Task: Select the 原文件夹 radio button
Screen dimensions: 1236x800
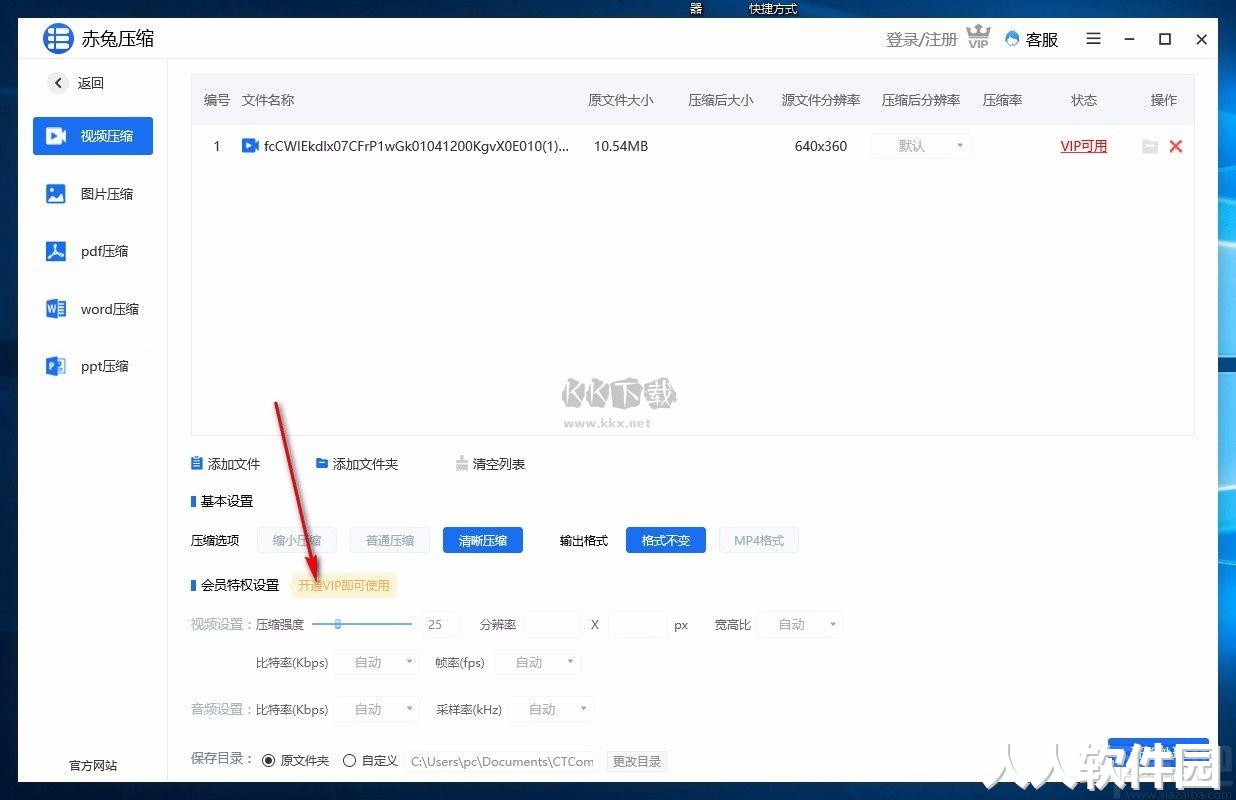Action: [x=268, y=761]
